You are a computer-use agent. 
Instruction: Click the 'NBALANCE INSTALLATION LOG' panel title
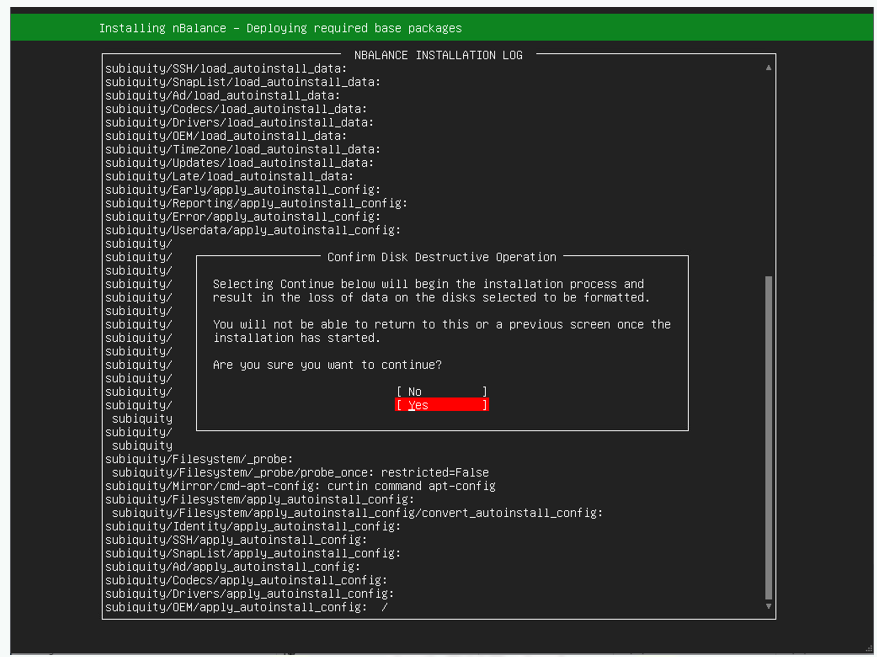point(438,55)
